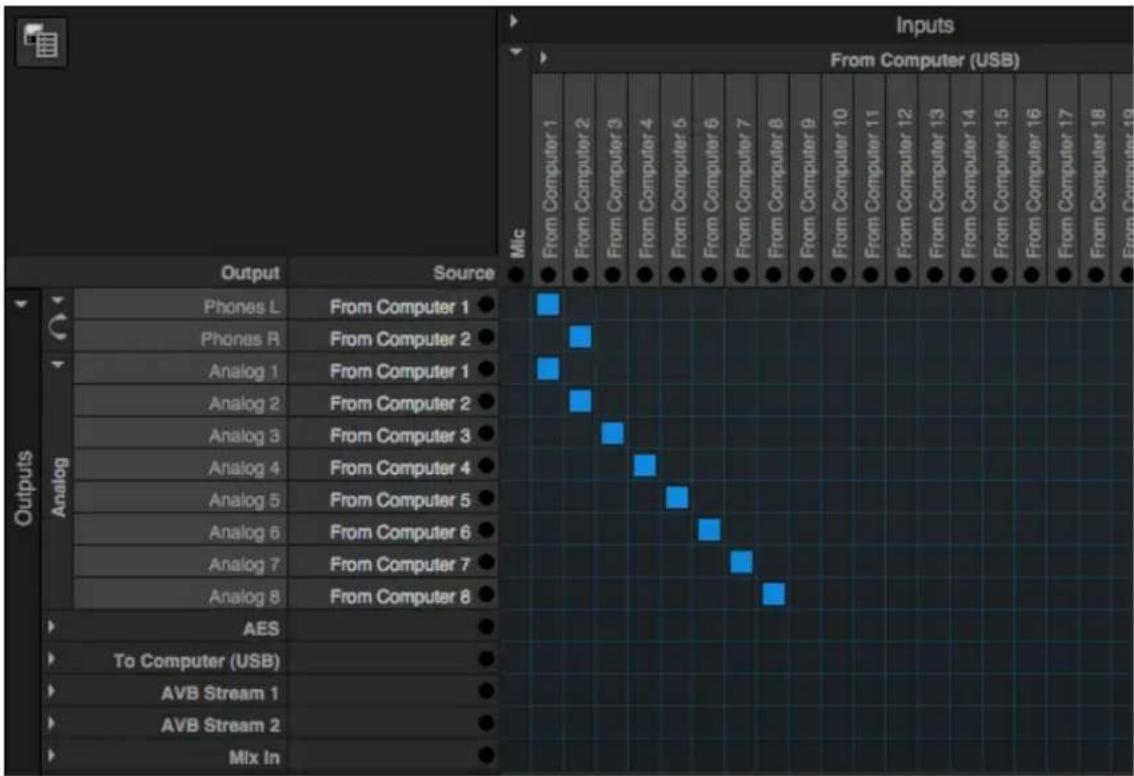Expand the From Computer (USB) header triangle
Image resolution: width=1134 pixels, height=776 pixels.
(543, 58)
